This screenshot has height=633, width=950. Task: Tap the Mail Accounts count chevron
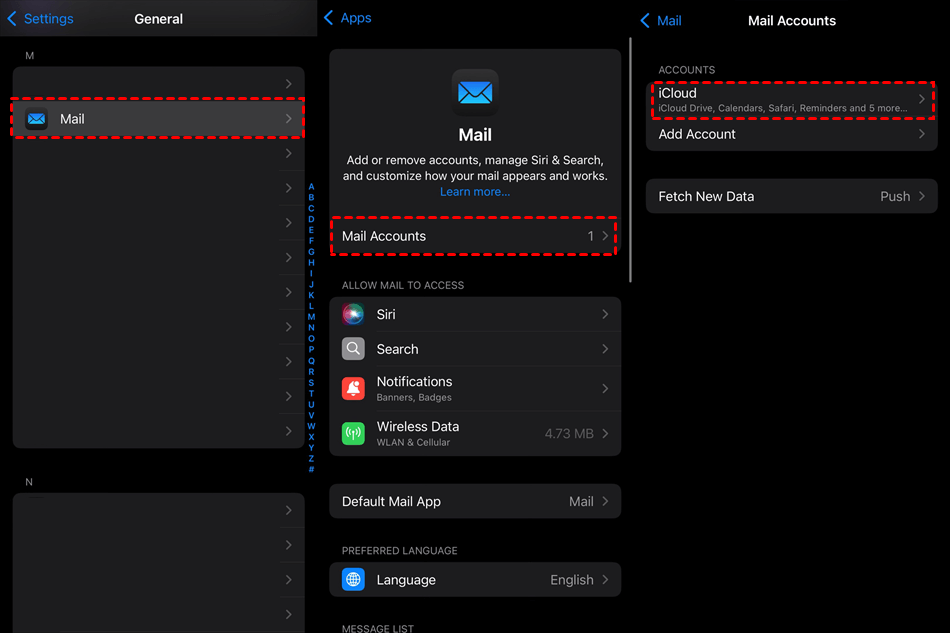[x=605, y=236]
